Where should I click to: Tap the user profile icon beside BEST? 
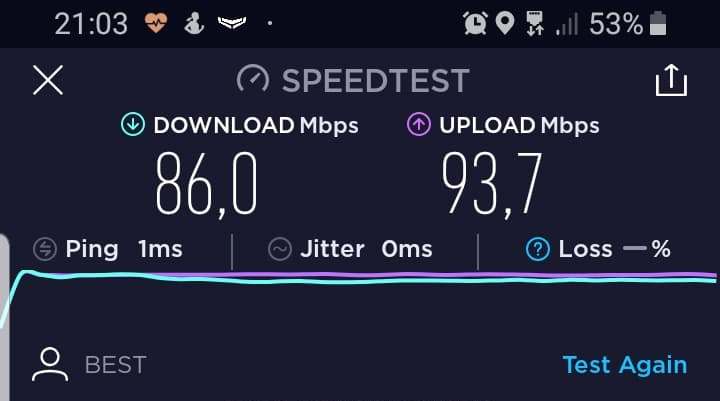50,365
